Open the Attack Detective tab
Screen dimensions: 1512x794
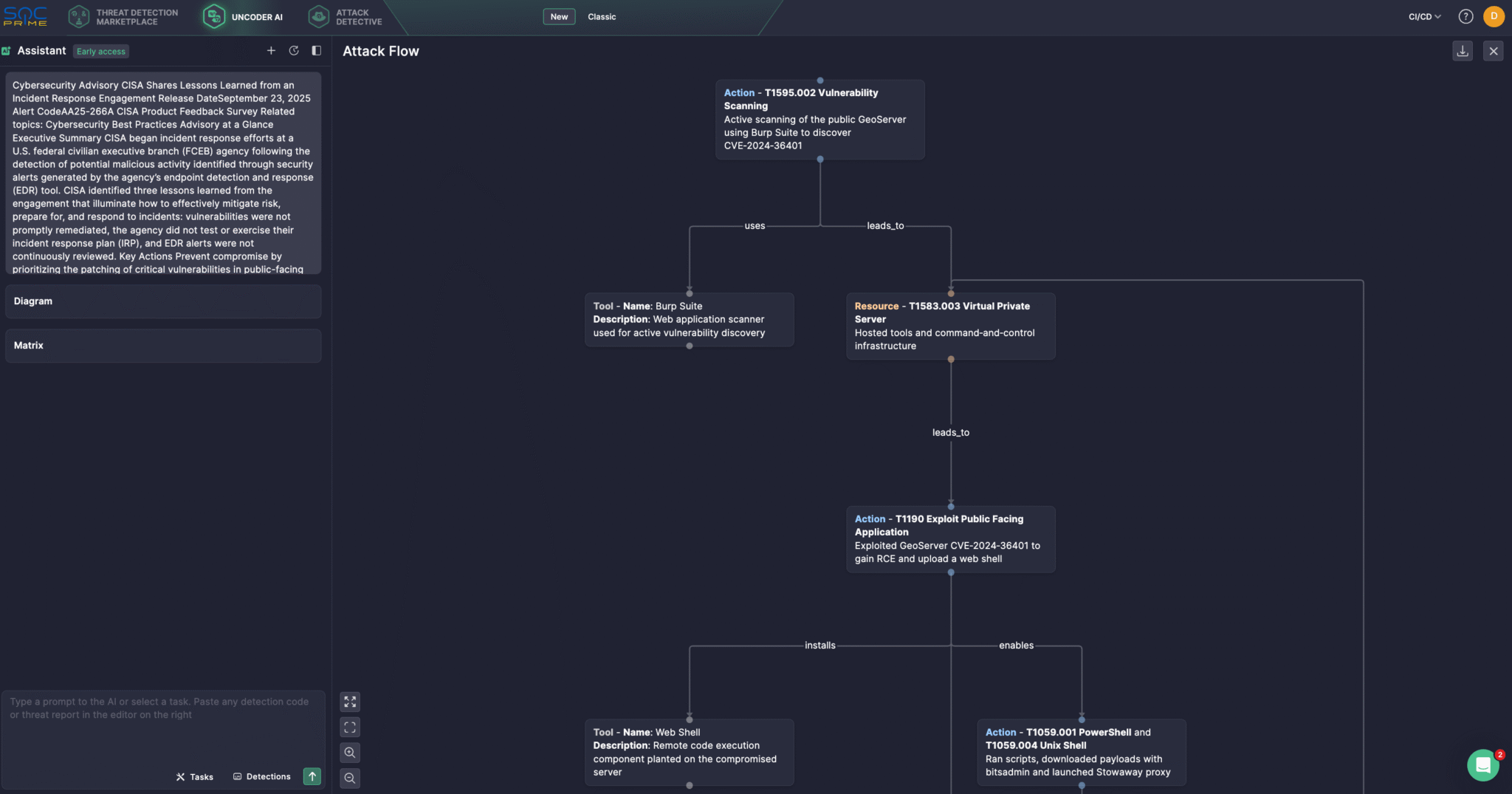point(346,17)
